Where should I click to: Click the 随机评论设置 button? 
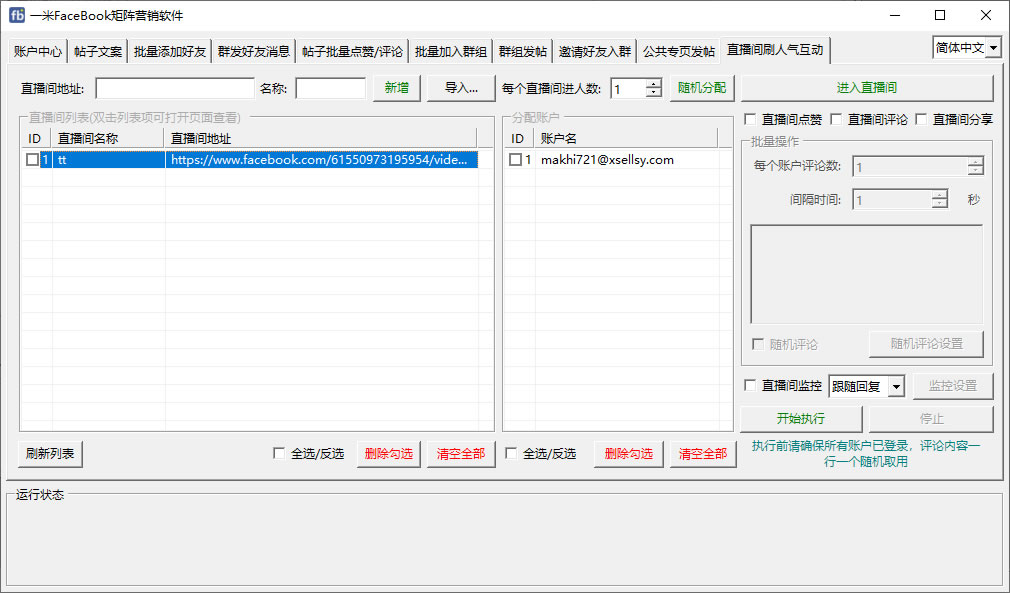[x=926, y=344]
